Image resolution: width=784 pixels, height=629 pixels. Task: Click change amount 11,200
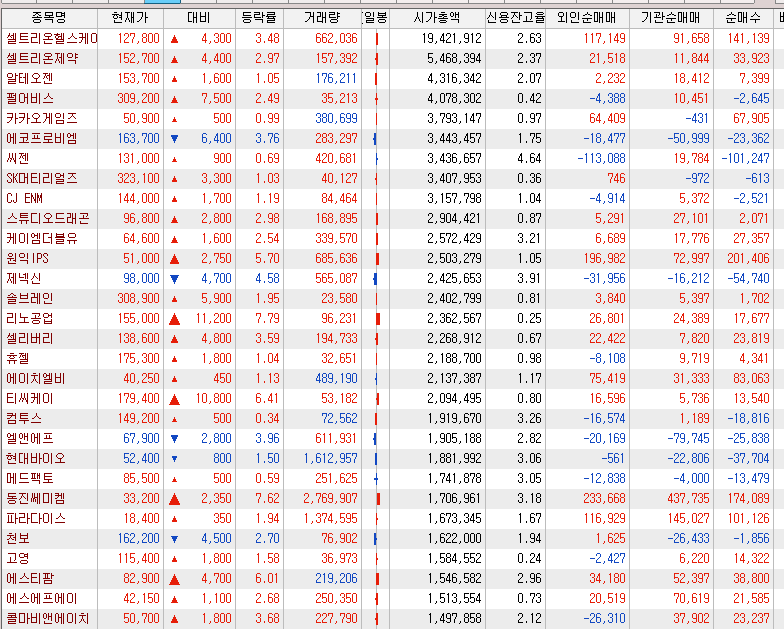pos(214,318)
